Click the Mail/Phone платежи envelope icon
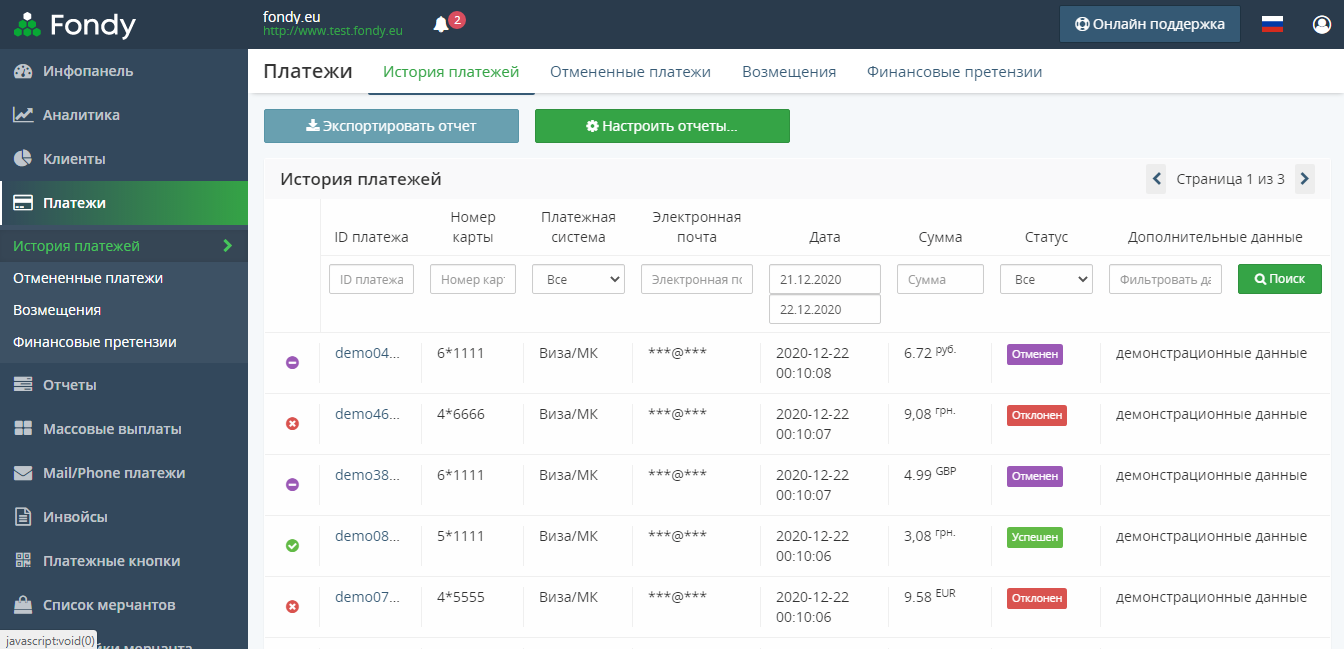This screenshot has width=1344, height=649. click(x=23, y=473)
